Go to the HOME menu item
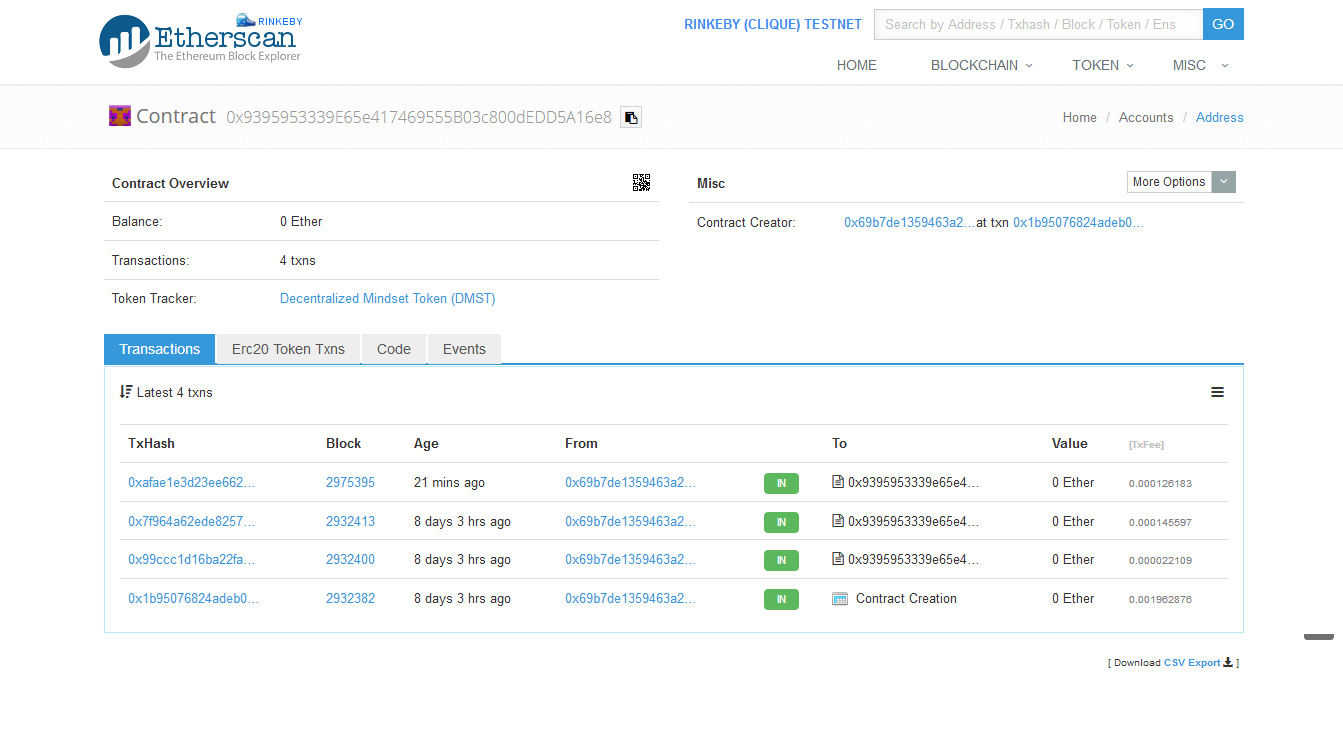The image size is (1343, 737). pyautogui.click(x=856, y=65)
